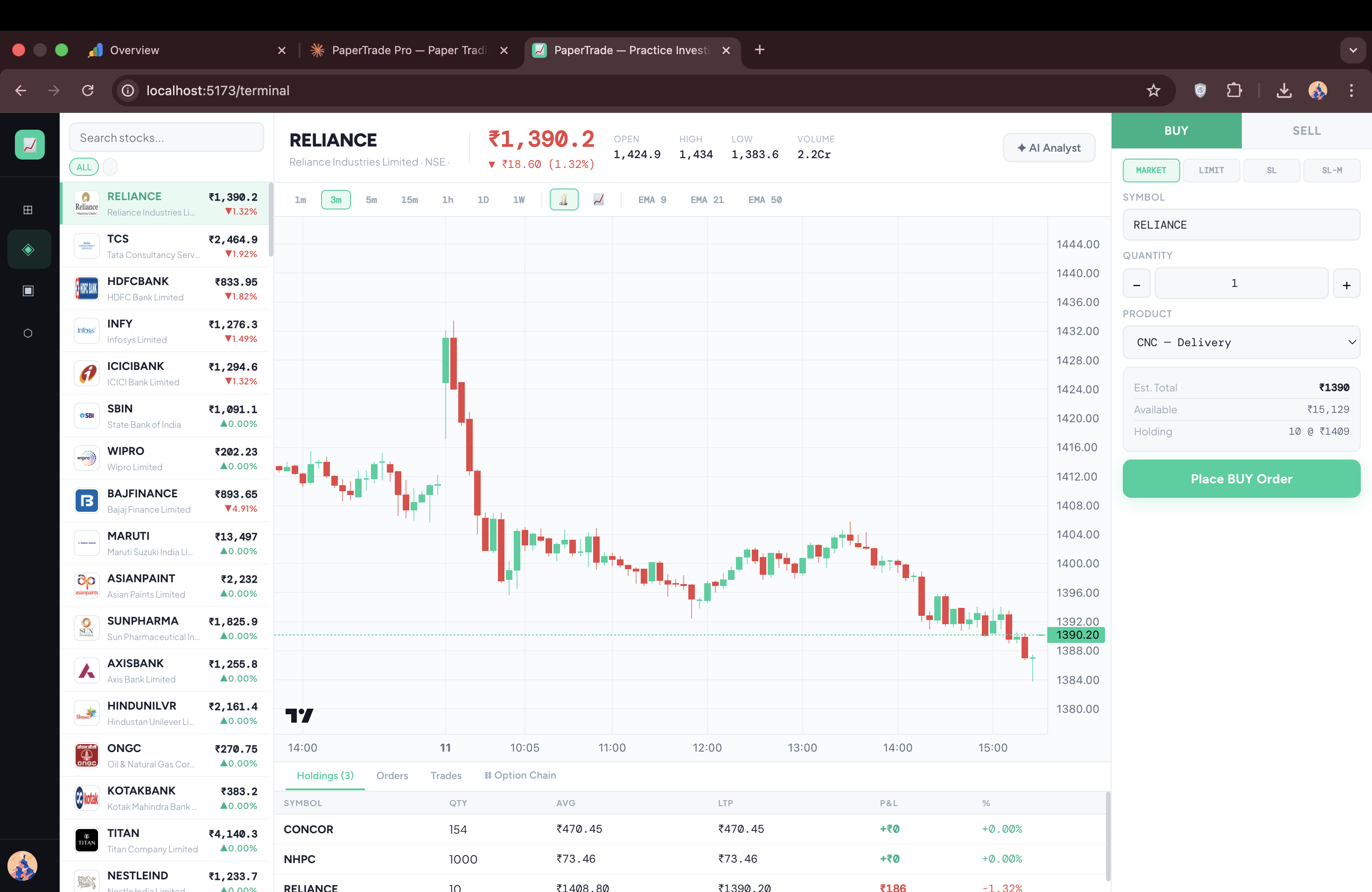
Task: Open the Option Chain tab
Action: (x=519, y=775)
